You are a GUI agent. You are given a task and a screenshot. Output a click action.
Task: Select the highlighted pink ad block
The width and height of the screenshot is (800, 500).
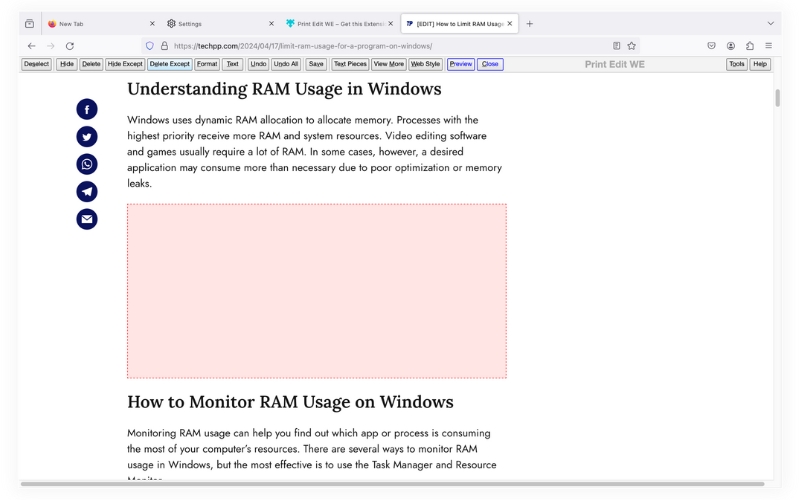317,291
